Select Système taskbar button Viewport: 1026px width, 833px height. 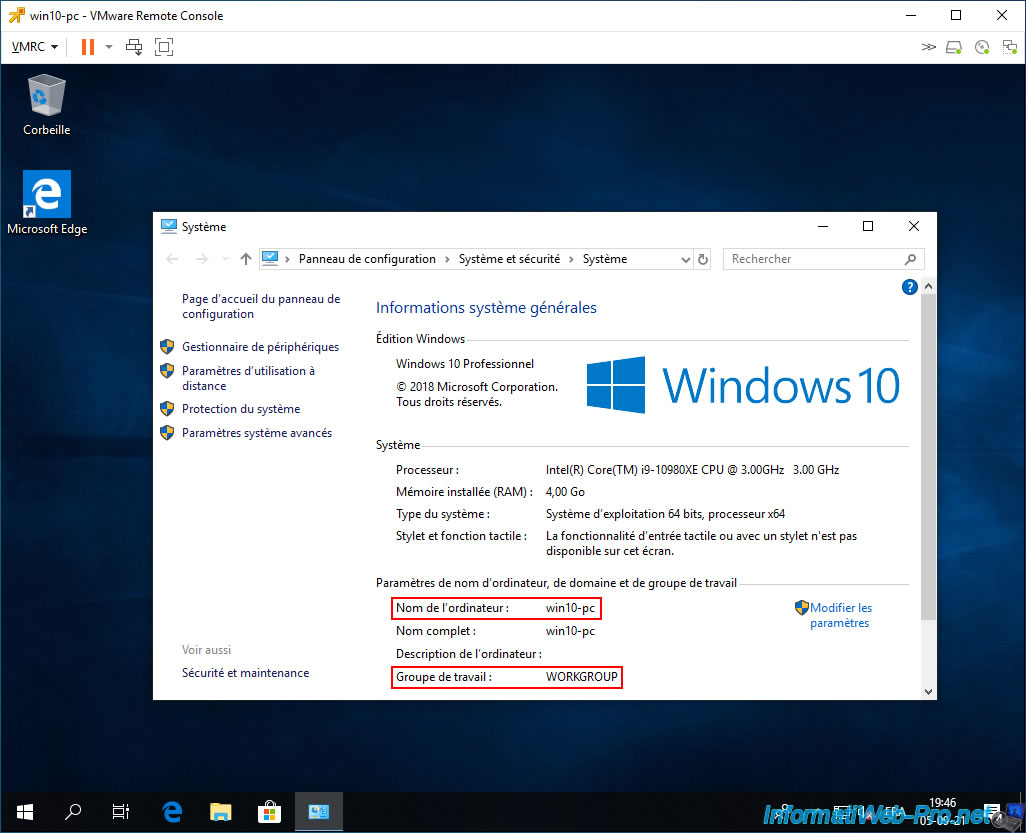coord(319,812)
